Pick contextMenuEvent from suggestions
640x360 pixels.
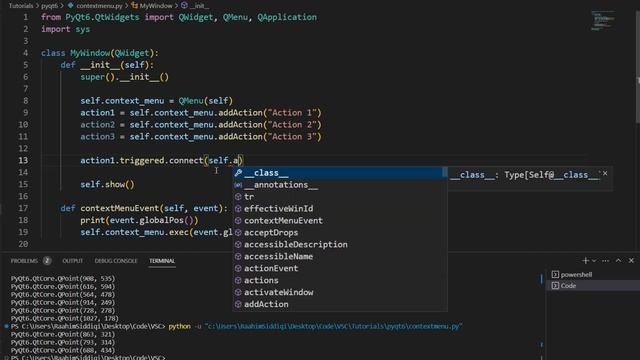[340, 221]
